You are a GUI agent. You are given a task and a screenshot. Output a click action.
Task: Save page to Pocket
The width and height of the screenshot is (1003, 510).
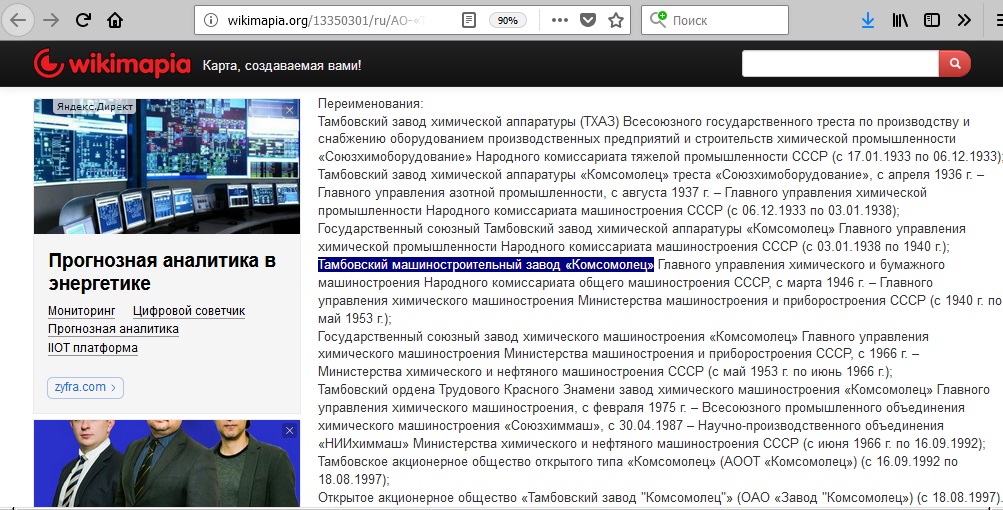588,20
